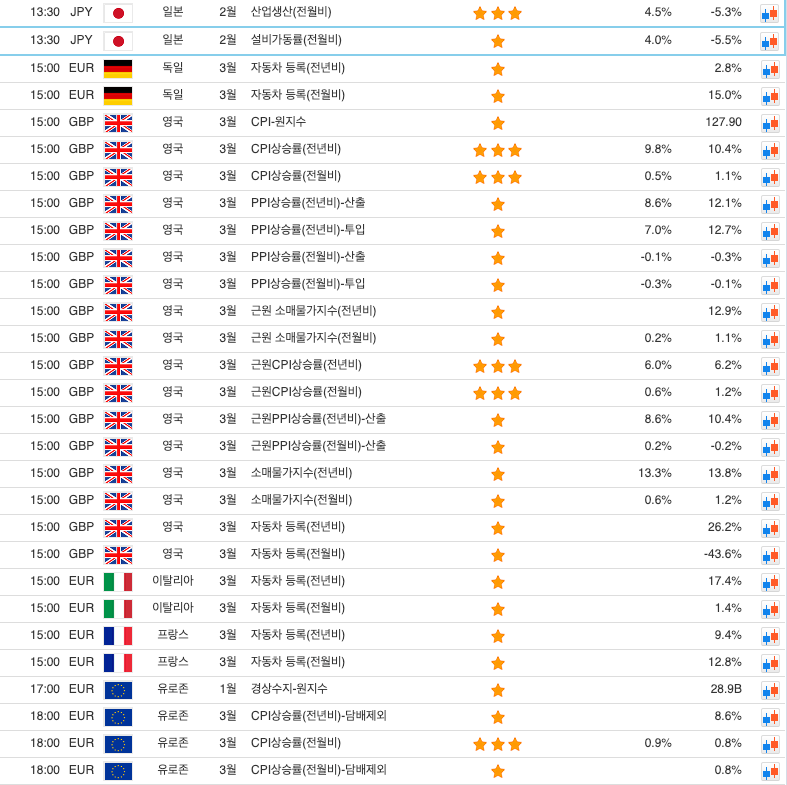Click the 127.90 value in the CPI-원지수 row
The height and width of the screenshot is (785, 787).
coord(723,122)
